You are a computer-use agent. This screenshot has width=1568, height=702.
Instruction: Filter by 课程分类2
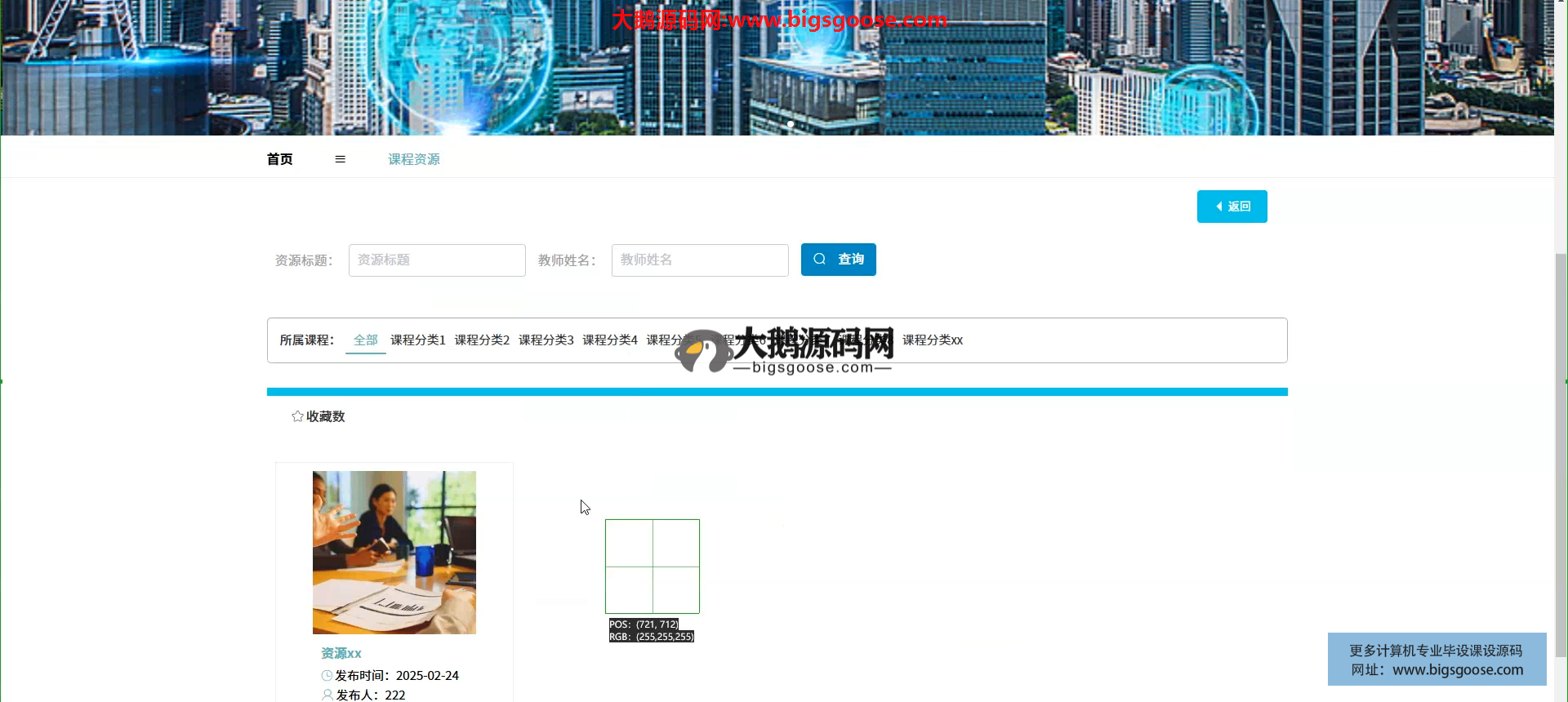click(482, 340)
